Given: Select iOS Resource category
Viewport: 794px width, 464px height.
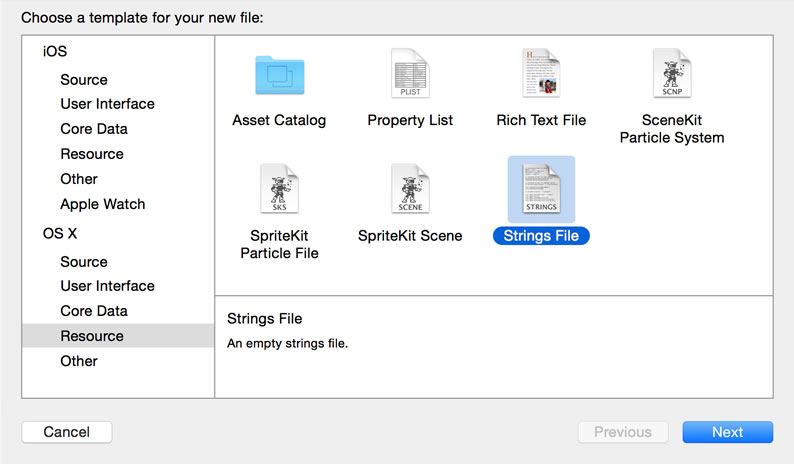Looking at the screenshot, I should [92, 154].
